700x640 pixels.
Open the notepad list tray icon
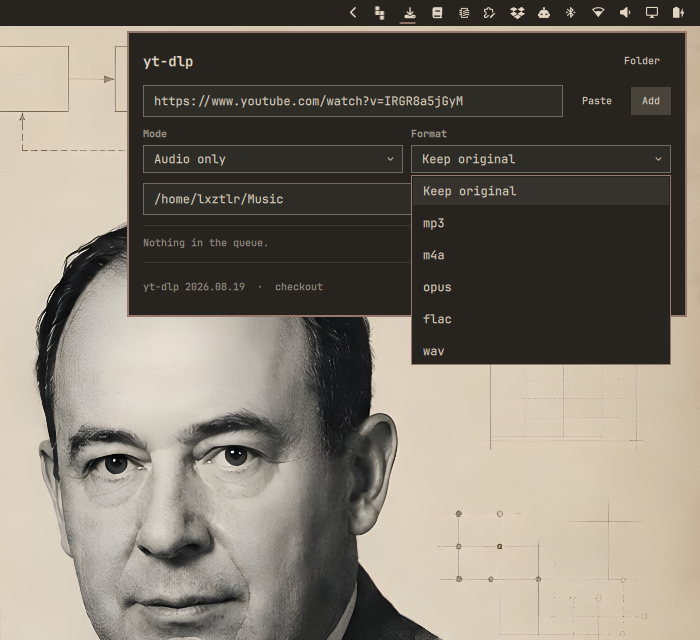click(x=464, y=13)
